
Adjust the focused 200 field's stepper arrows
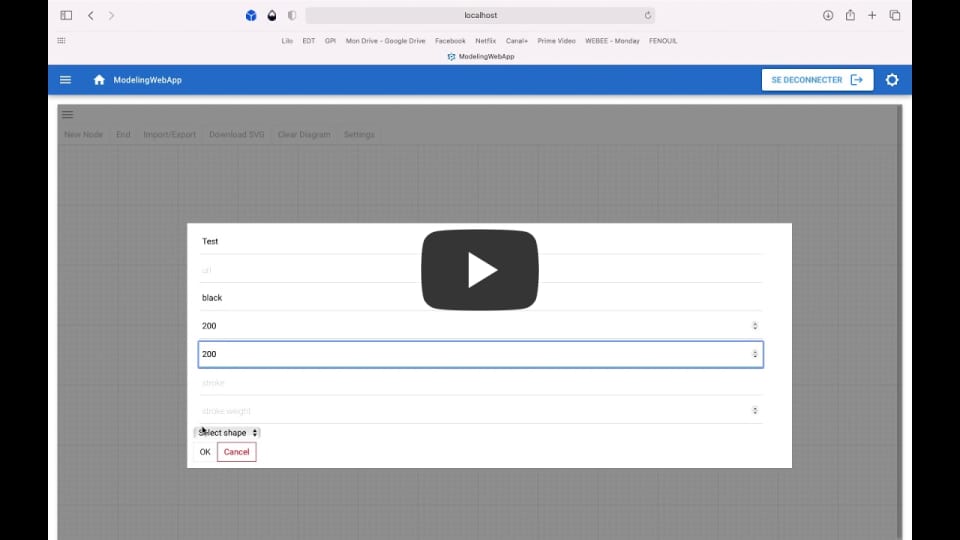coord(755,354)
